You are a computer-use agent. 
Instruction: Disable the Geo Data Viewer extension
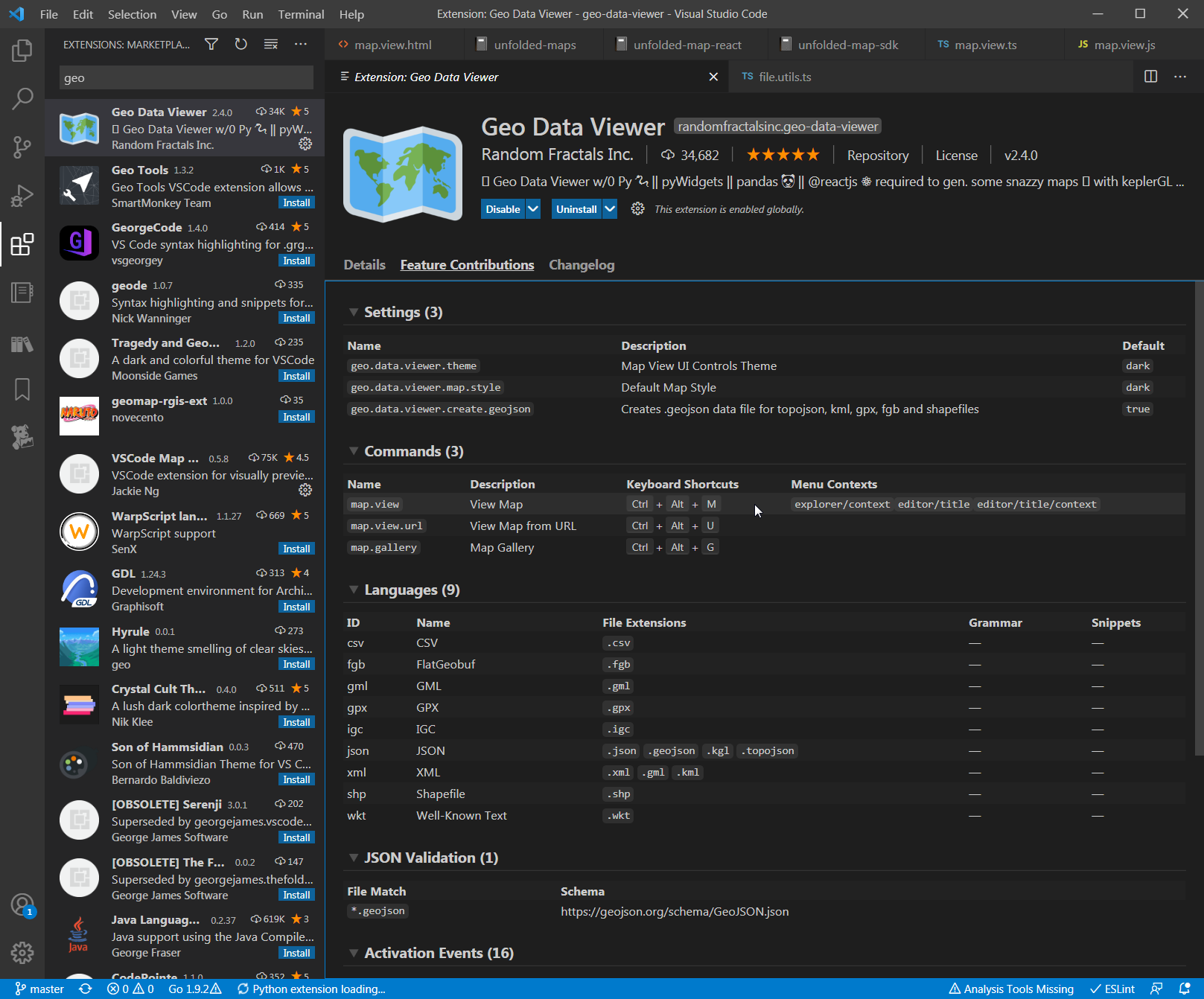tap(503, 209)
